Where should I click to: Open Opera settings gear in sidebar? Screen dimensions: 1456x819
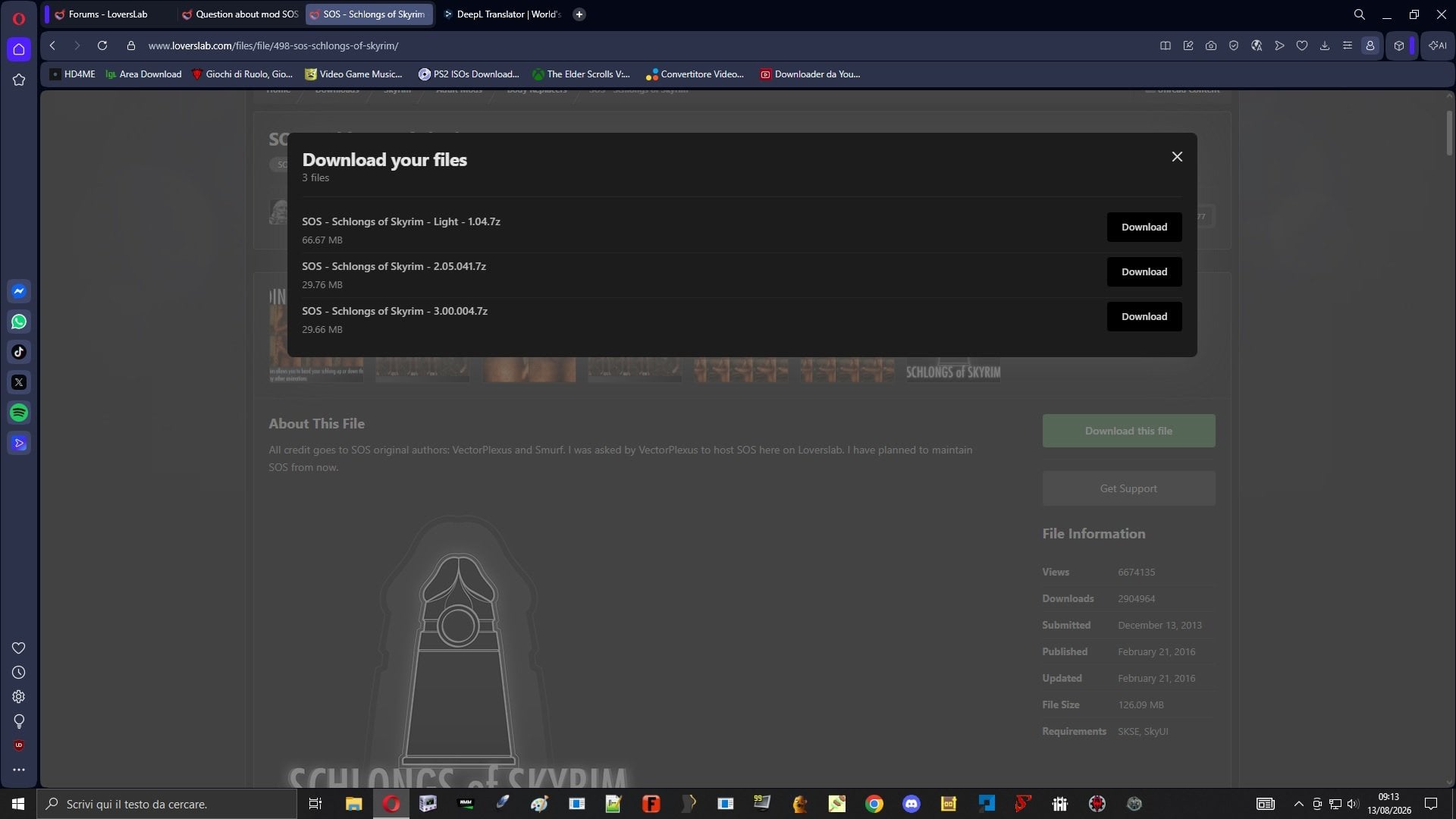coord(19,697)
